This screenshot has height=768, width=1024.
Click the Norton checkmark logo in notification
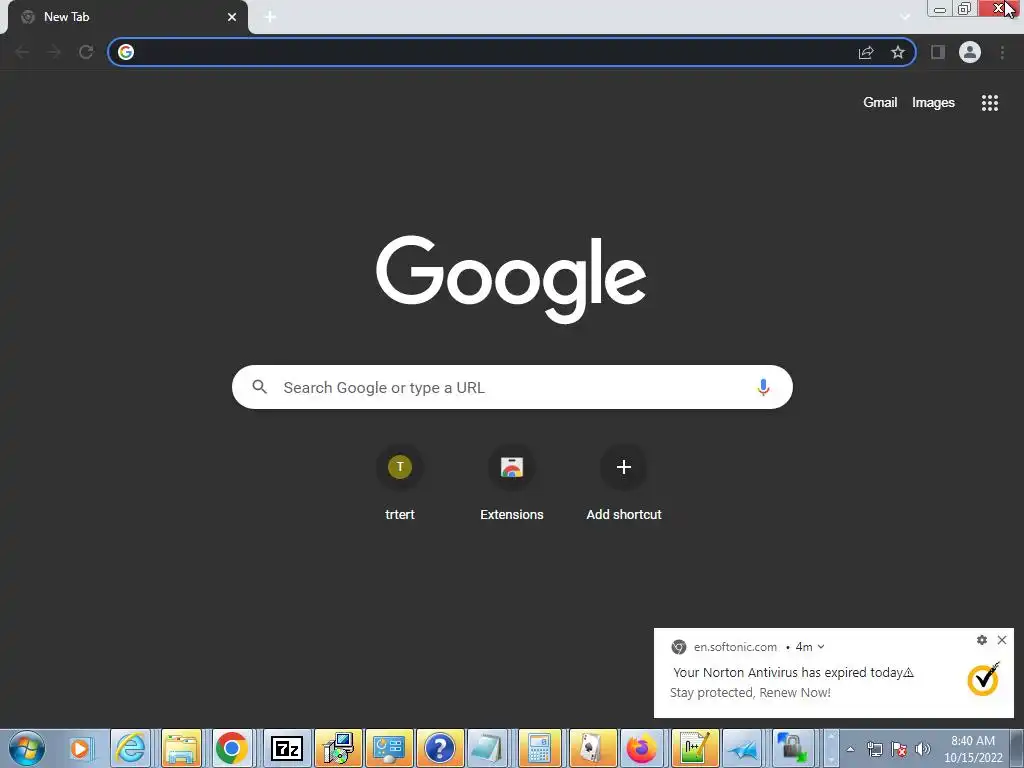[x=984, y=679]
